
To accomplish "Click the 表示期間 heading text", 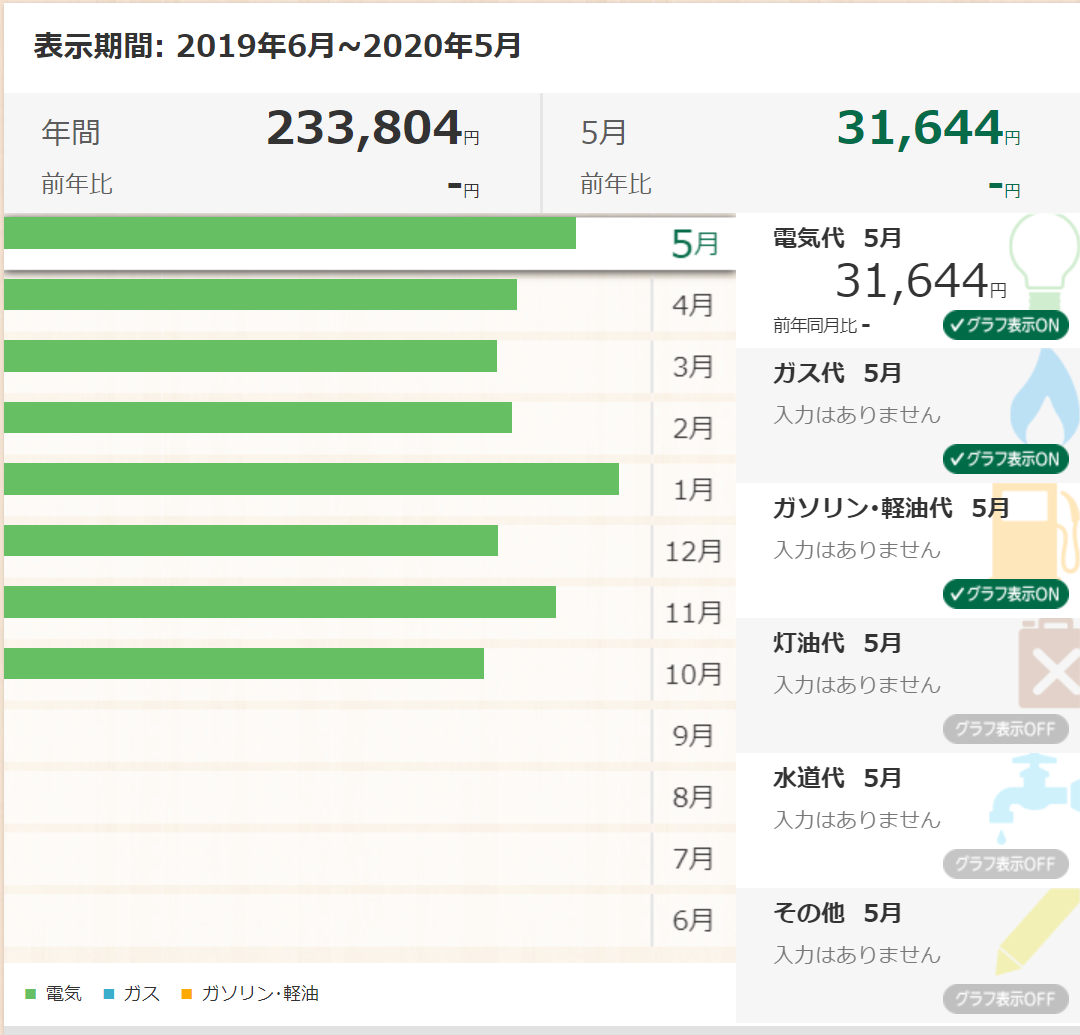I will 277,46.
